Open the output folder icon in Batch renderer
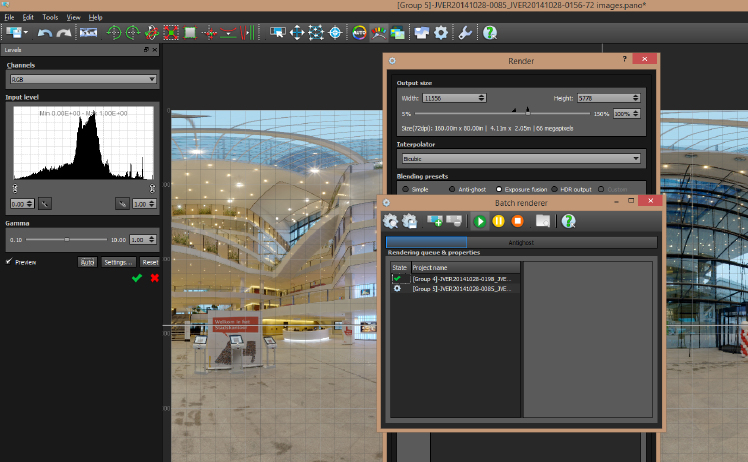Image resolution: width=748 pixels, height=462 pixels. (543, 221)
